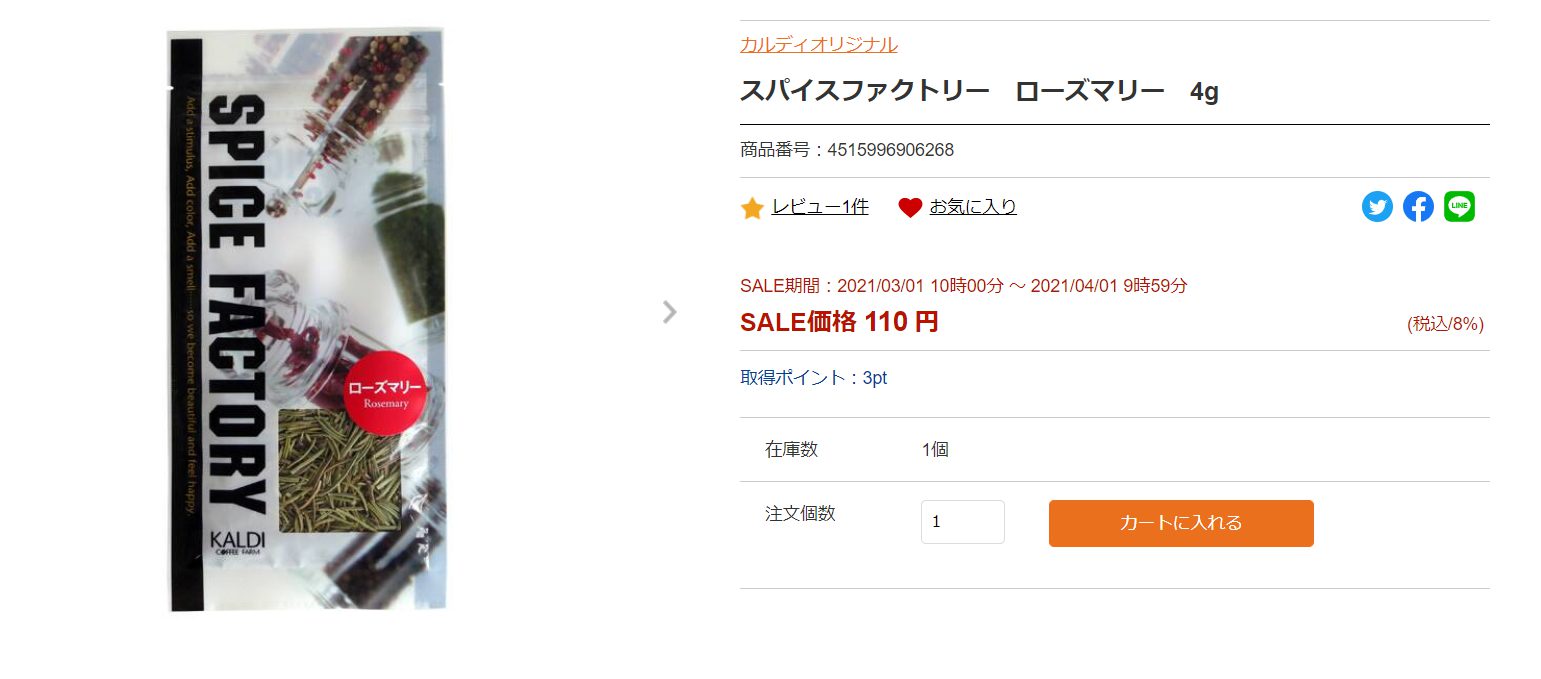Click the SALE価格 110 円 price text

click(x=839, y=322)
